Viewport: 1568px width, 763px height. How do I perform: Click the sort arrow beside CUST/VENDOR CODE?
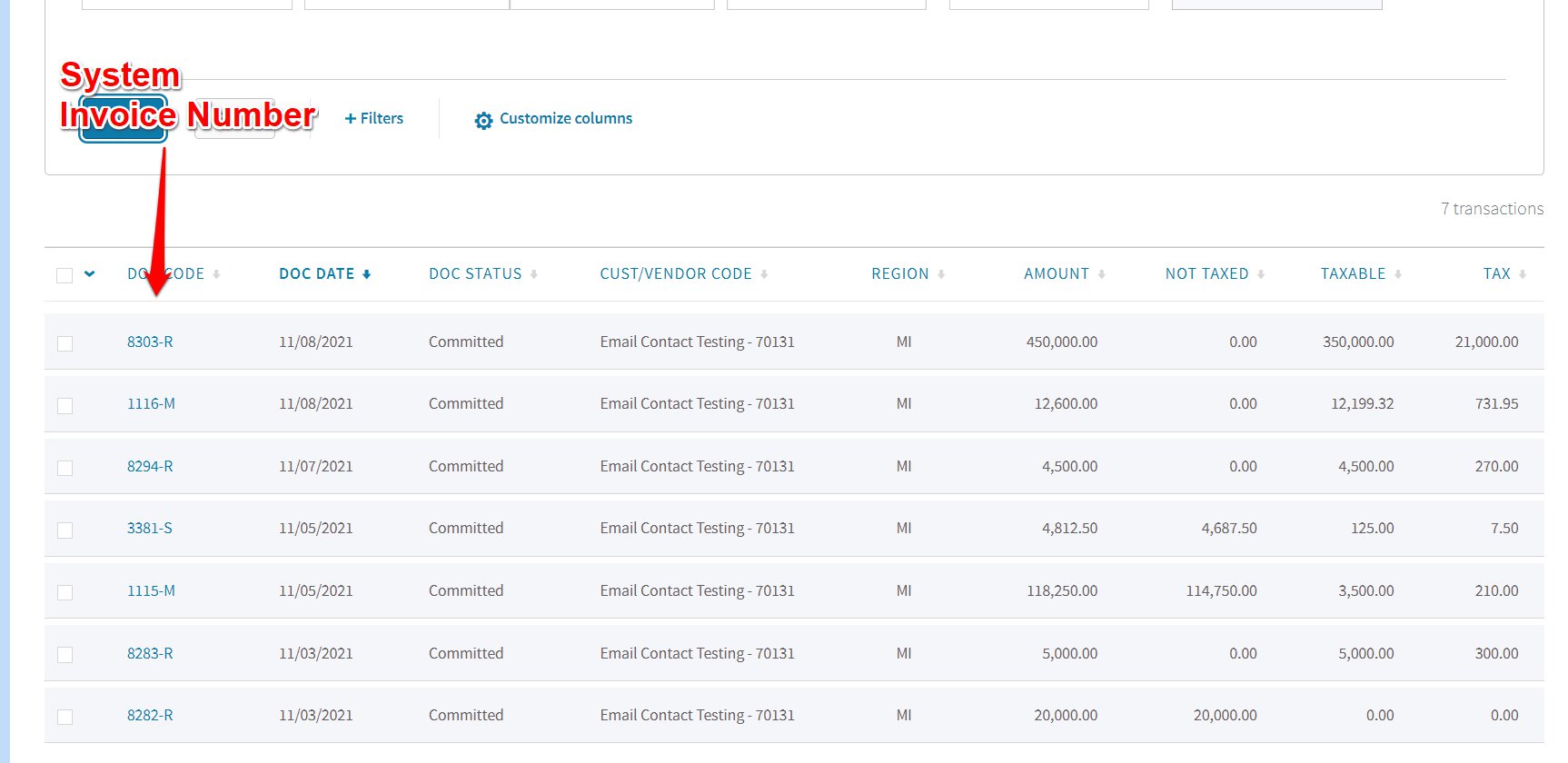coord(764,274)
